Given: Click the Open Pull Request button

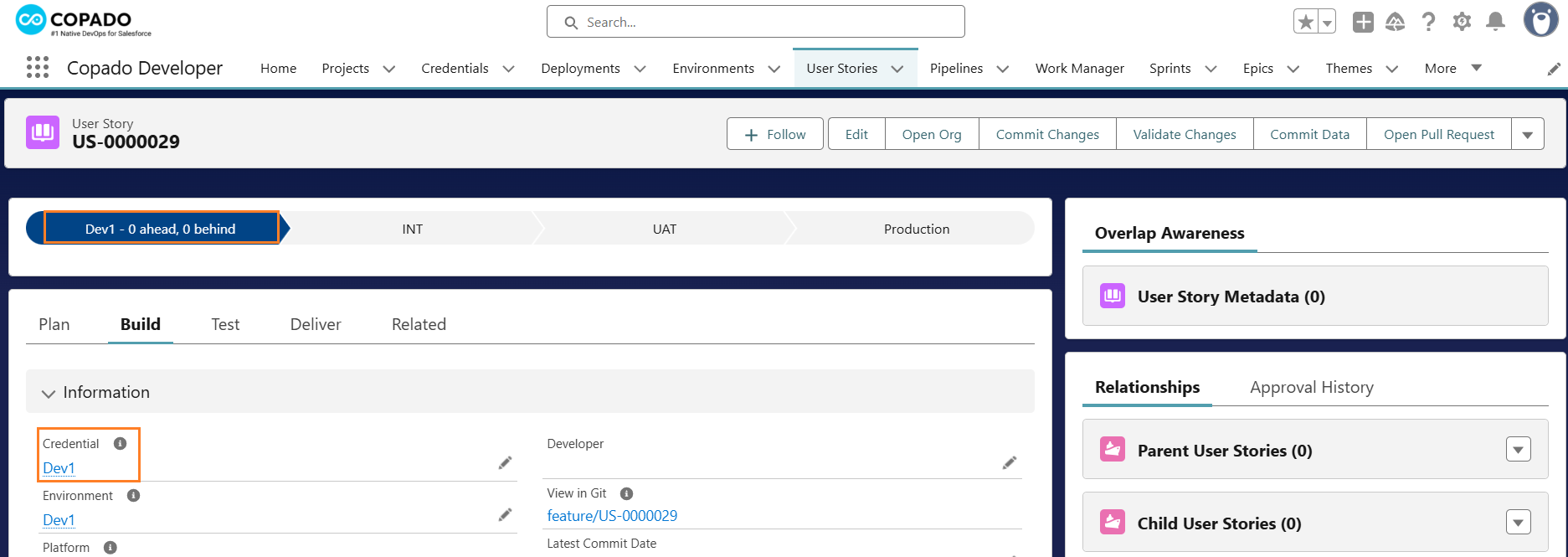Looking at the screenshot, I should pyautogui.click(x=1439, y=134).
